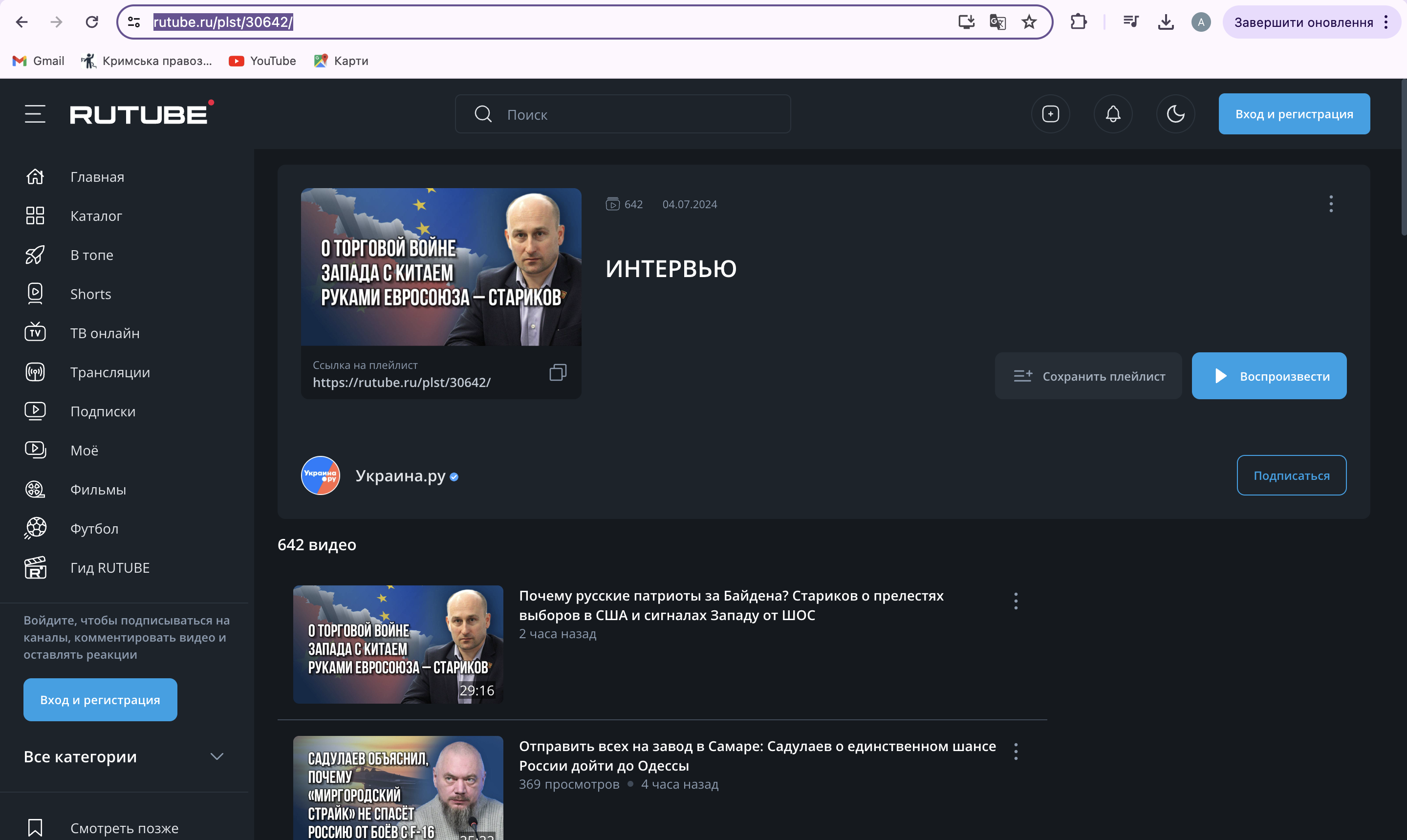
Task: Open Смотреть позже in sidebar
Action: coord(125,828)
